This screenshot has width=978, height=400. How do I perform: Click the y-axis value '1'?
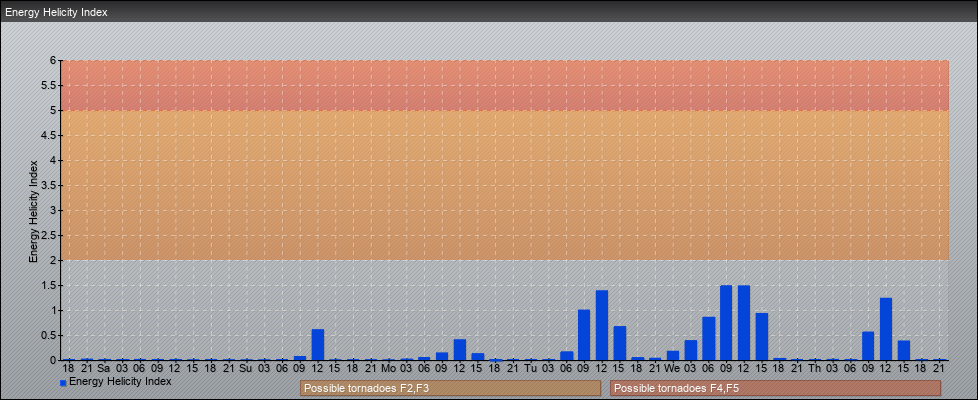click(54, 310)
